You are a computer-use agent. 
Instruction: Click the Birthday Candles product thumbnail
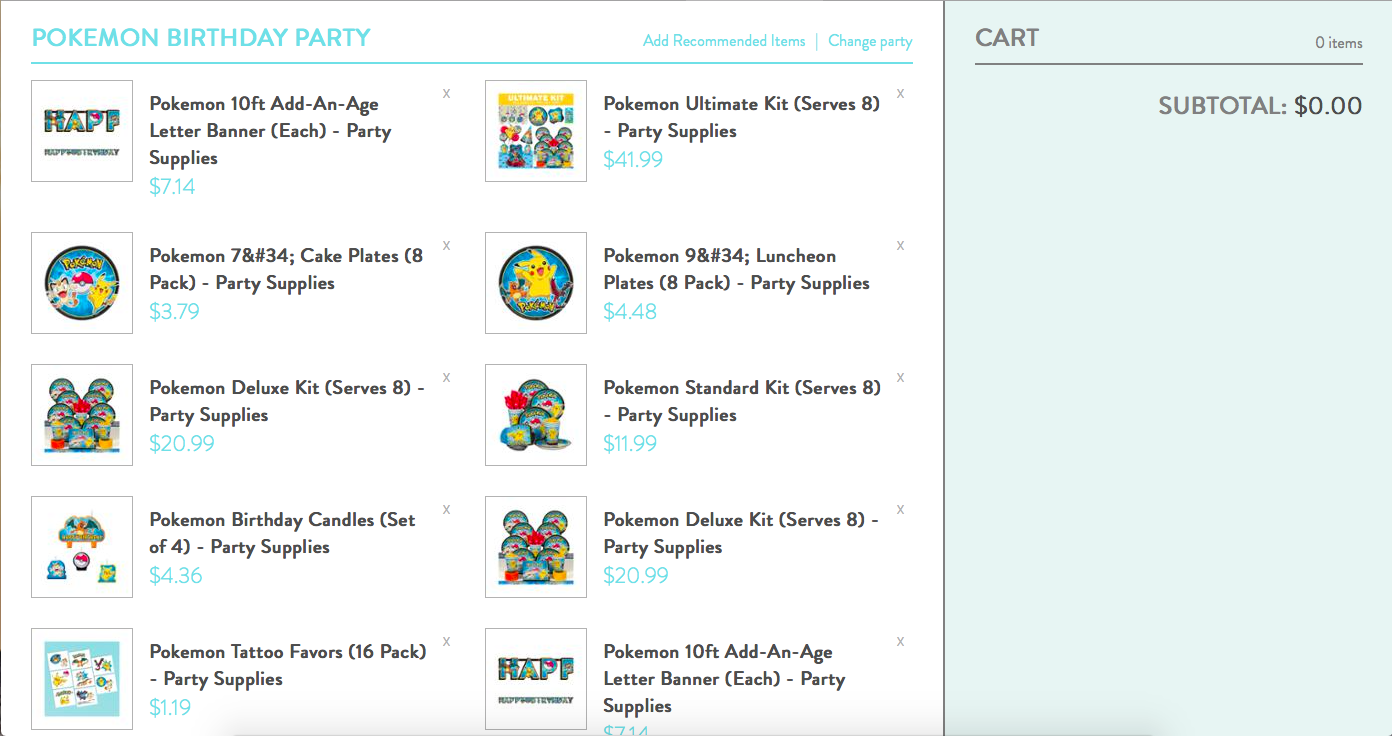click(x=82, y=547)
